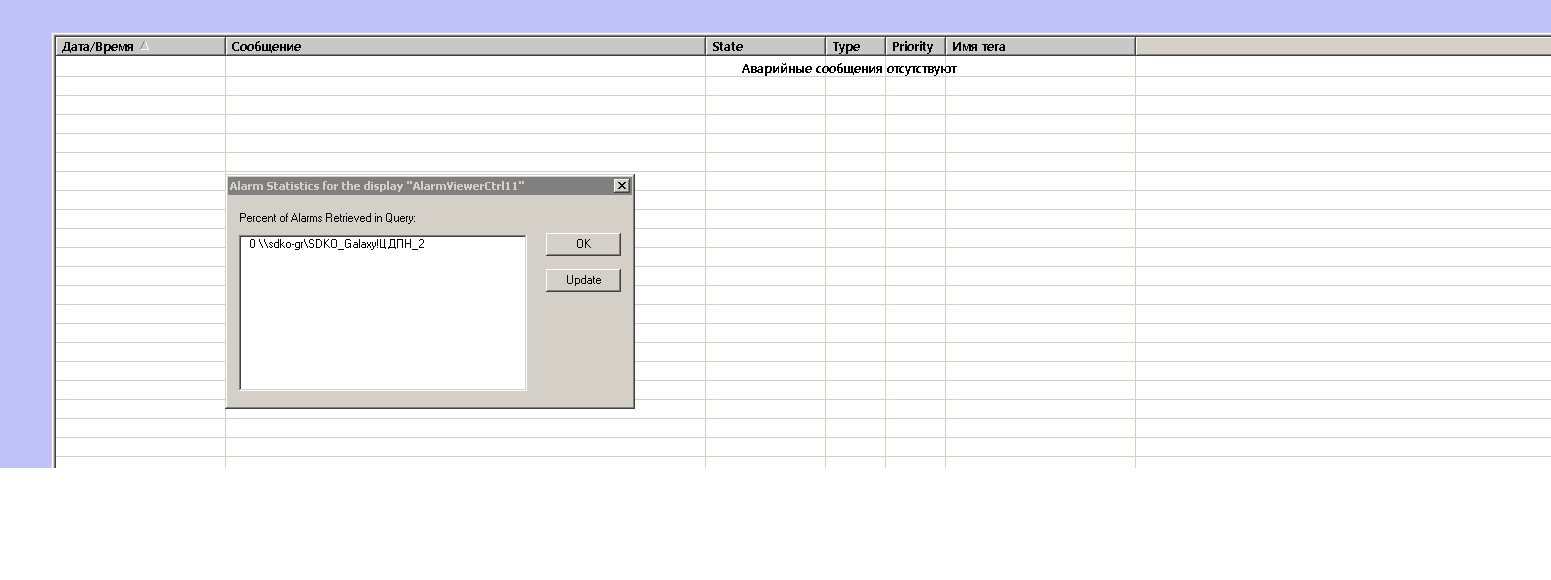Sort by the Дата/Время column header
1551x580 pixels.
[97, 46]
